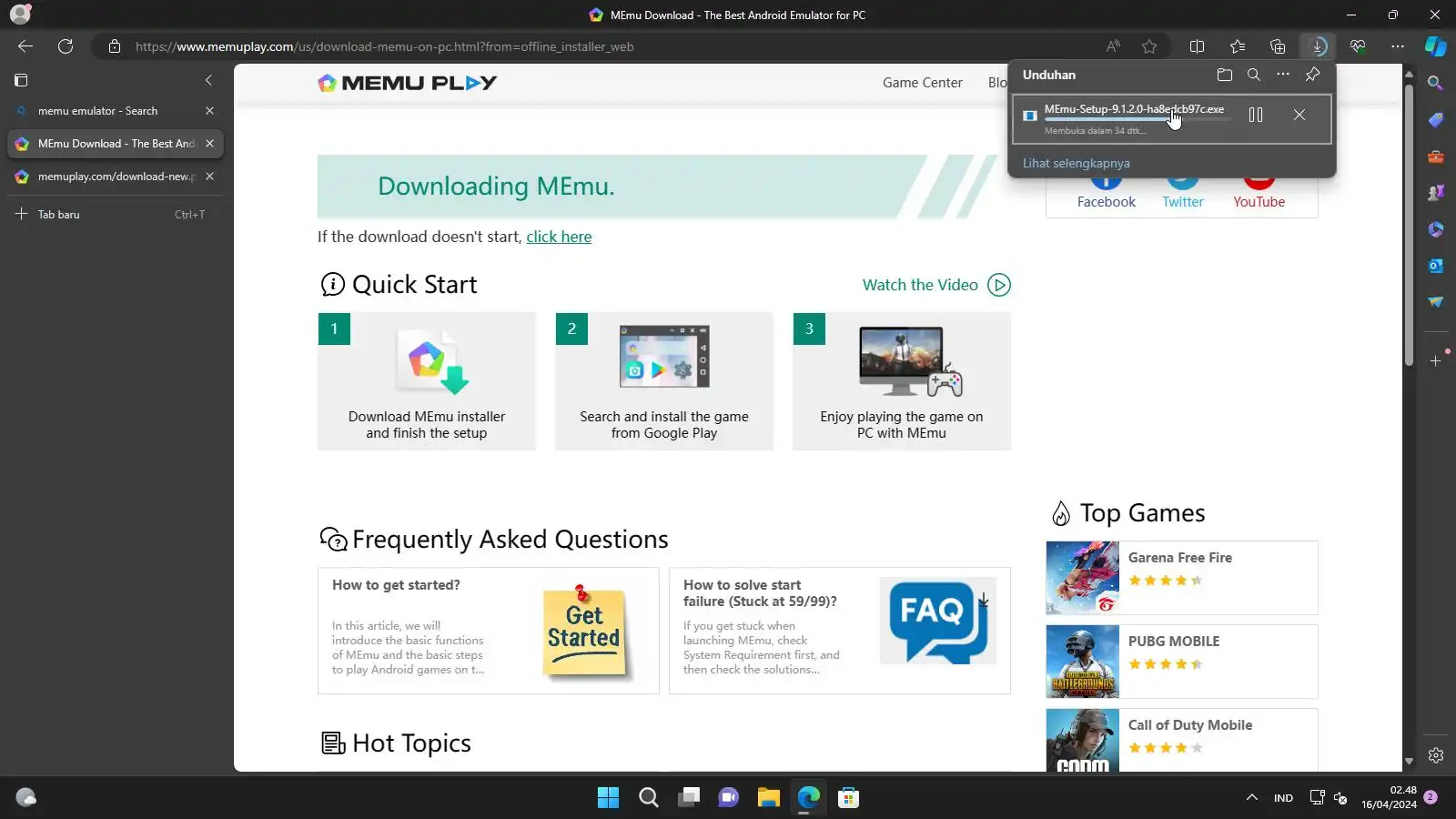Open Tools briefcase in Edge sidebar
This screenshot has height=819, width=1456.
(1435, 157)
